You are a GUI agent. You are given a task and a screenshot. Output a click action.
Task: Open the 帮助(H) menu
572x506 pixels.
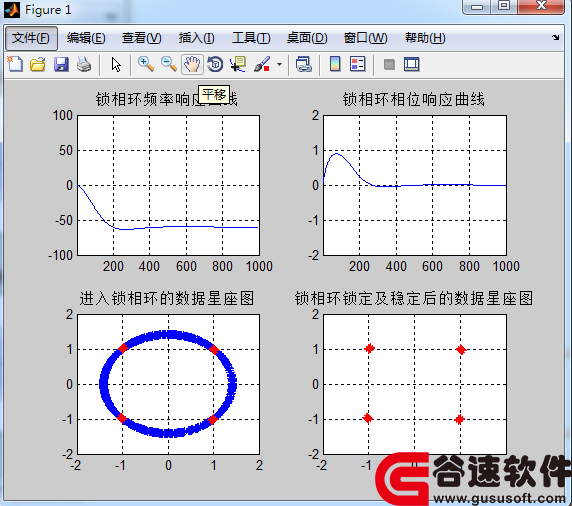point(425,38)
